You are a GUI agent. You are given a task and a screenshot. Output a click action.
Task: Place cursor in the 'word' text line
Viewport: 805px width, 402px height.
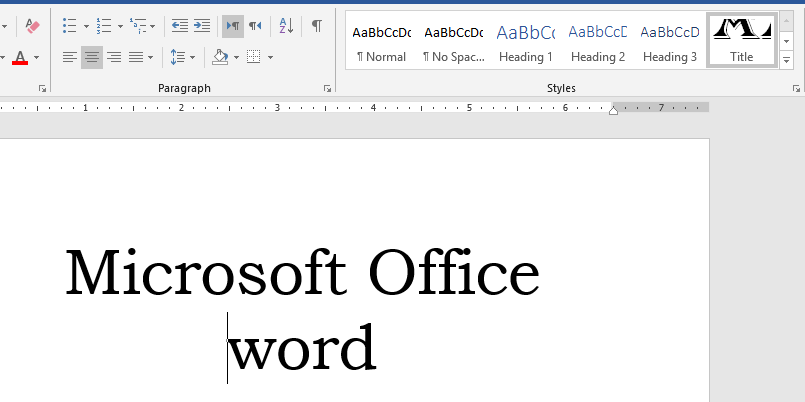pos(302,347)
